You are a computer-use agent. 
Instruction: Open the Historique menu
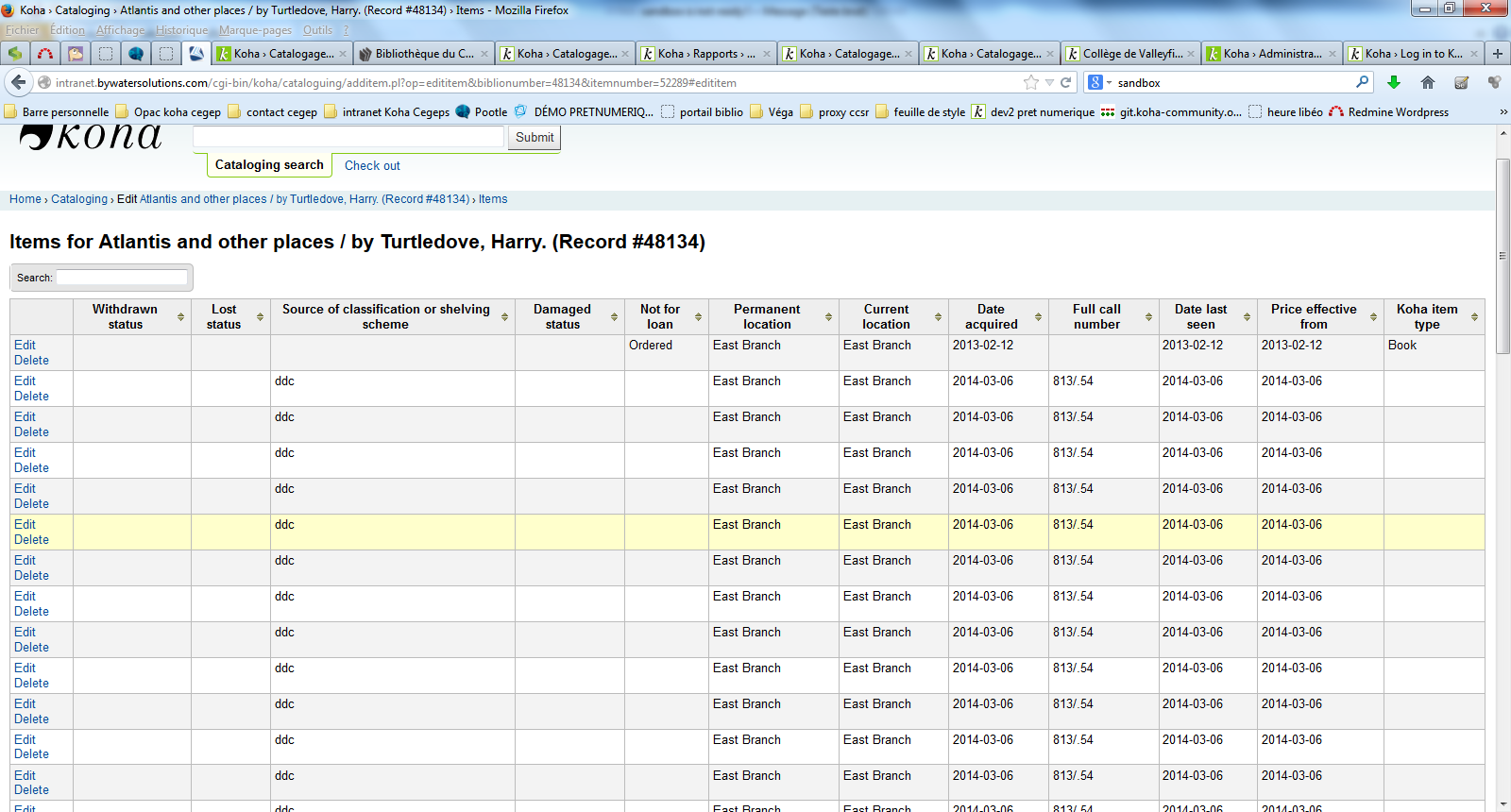point(181,30)
